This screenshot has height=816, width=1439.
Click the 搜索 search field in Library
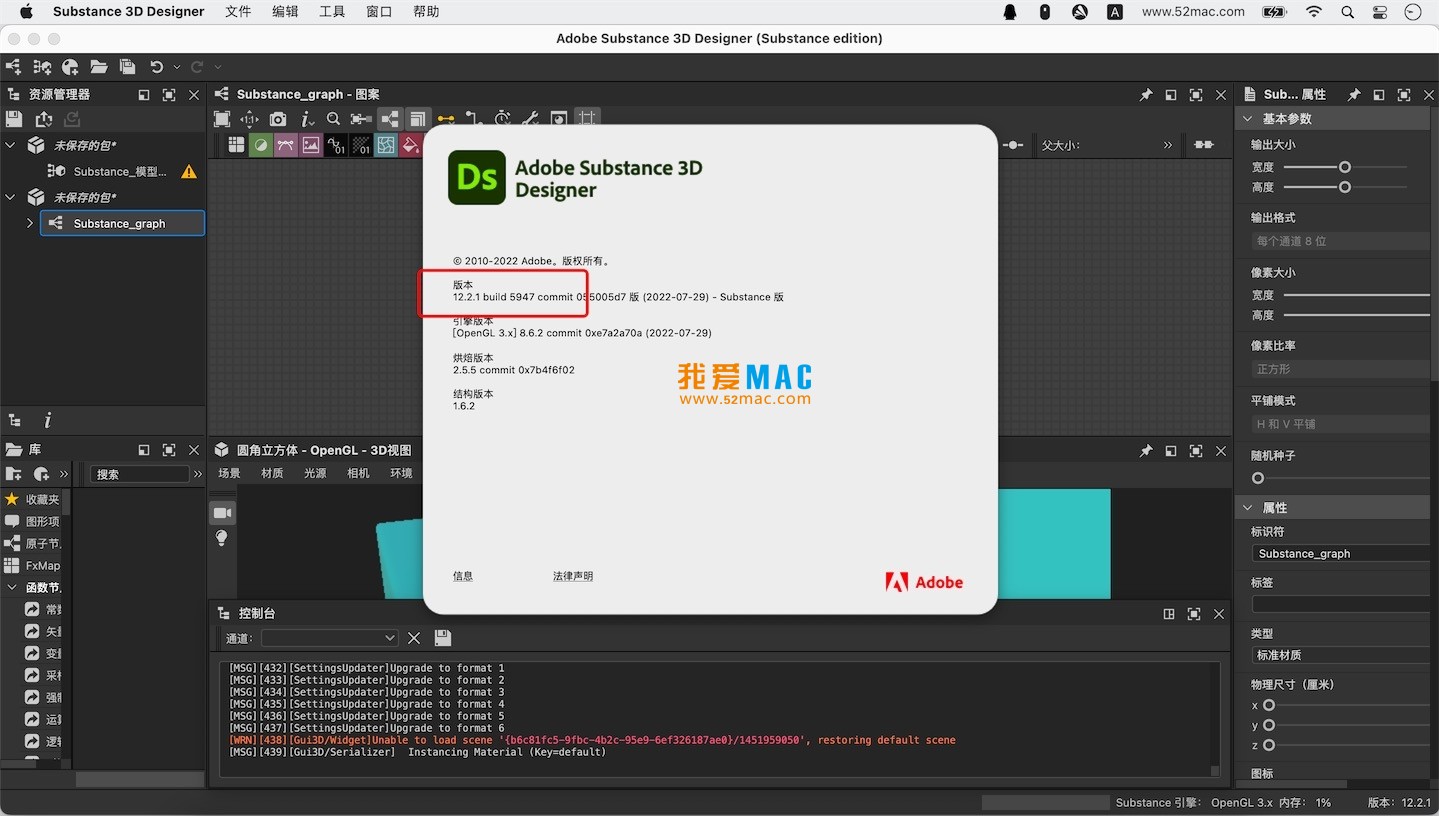click(140, 474)
